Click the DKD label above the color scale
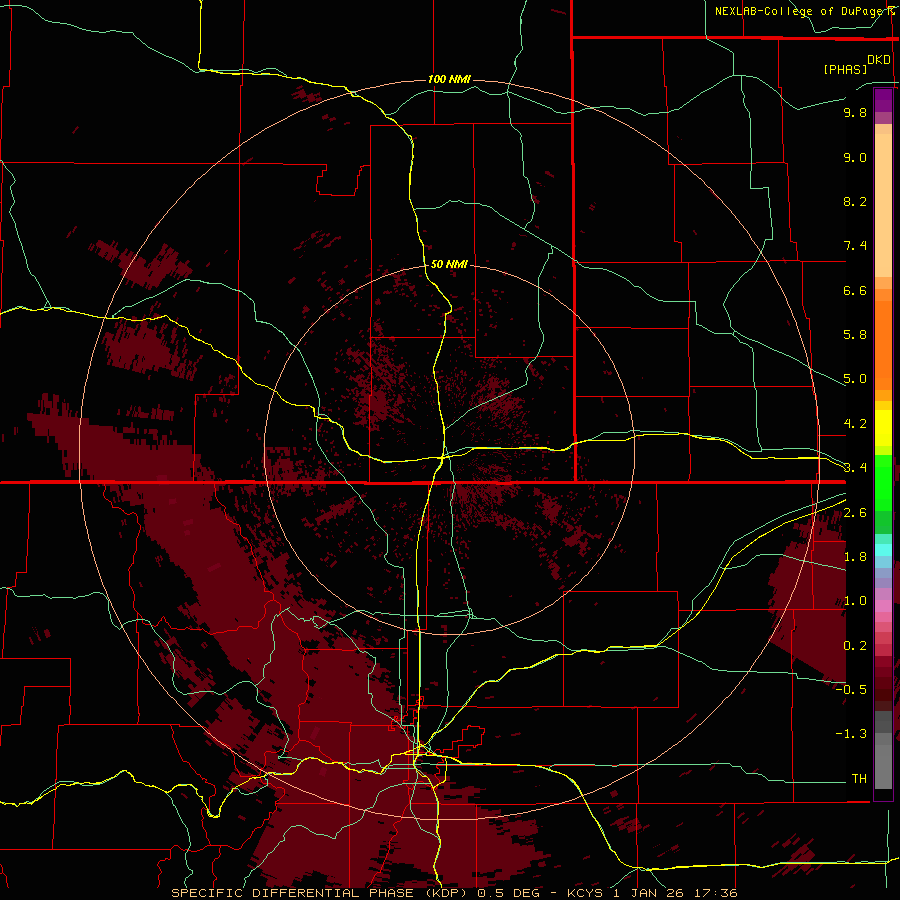Viewport: 900px width, 900px height. (x=879, y=60)
